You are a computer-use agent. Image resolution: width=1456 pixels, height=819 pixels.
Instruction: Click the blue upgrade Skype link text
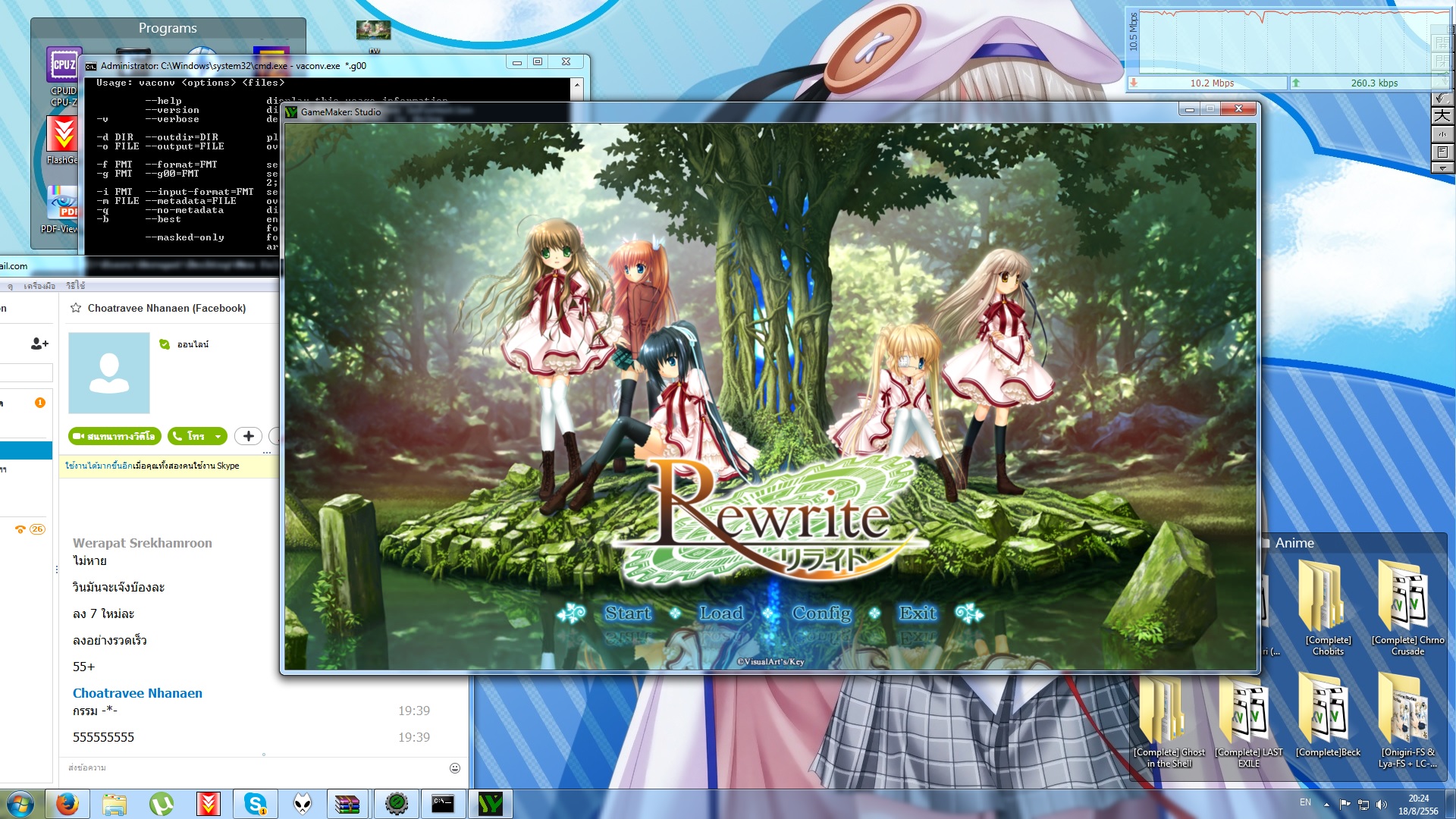tap(99, 466)
